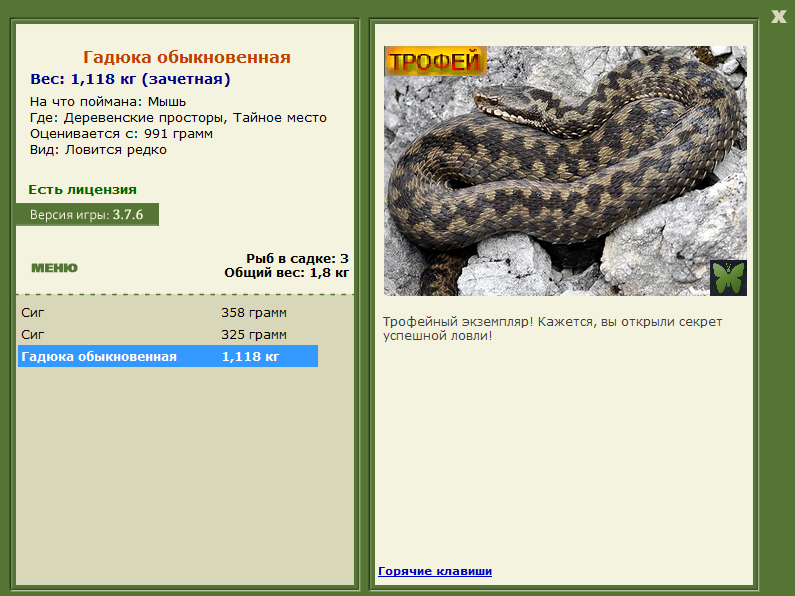Click the Версия игры: 3.7.6 label
The width and height of the screenshot is (795, 596).
pyautogui.click(x=87, y=214)
